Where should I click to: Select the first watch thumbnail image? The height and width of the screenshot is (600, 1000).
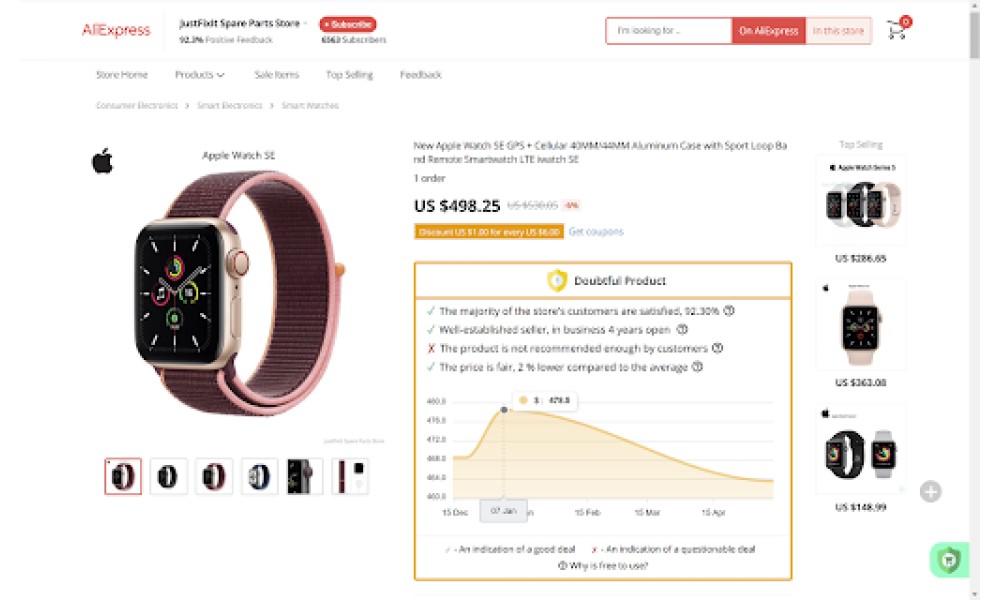click(x=123, y=476)
